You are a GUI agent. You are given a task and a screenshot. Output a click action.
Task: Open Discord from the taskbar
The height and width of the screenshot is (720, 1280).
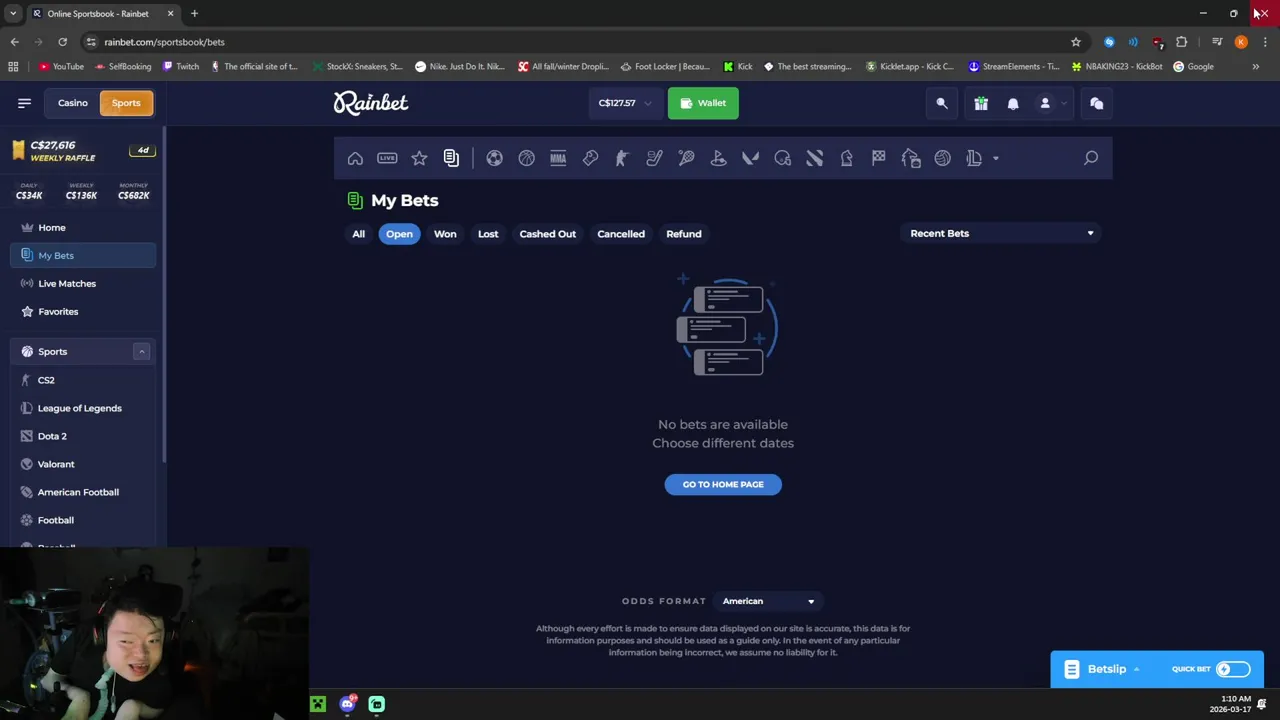pyautogui.click(x=347, y=704)
